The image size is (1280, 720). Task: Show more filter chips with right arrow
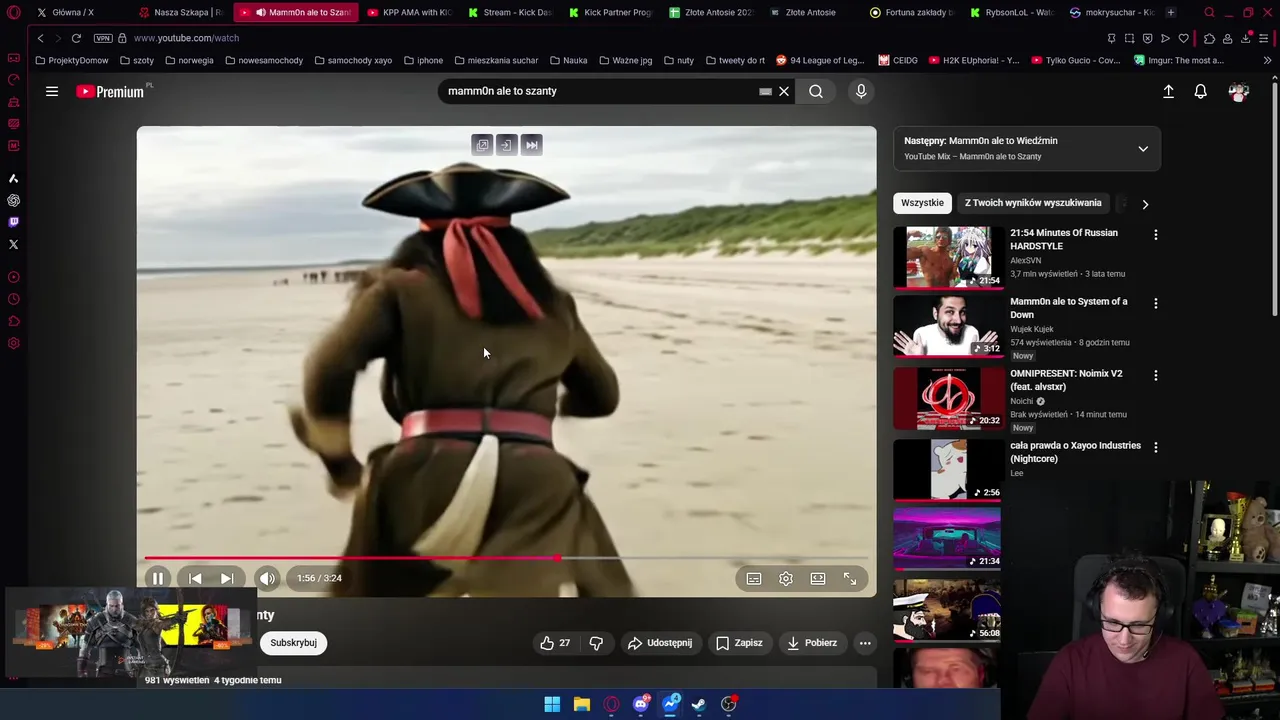pos(1145,204)
